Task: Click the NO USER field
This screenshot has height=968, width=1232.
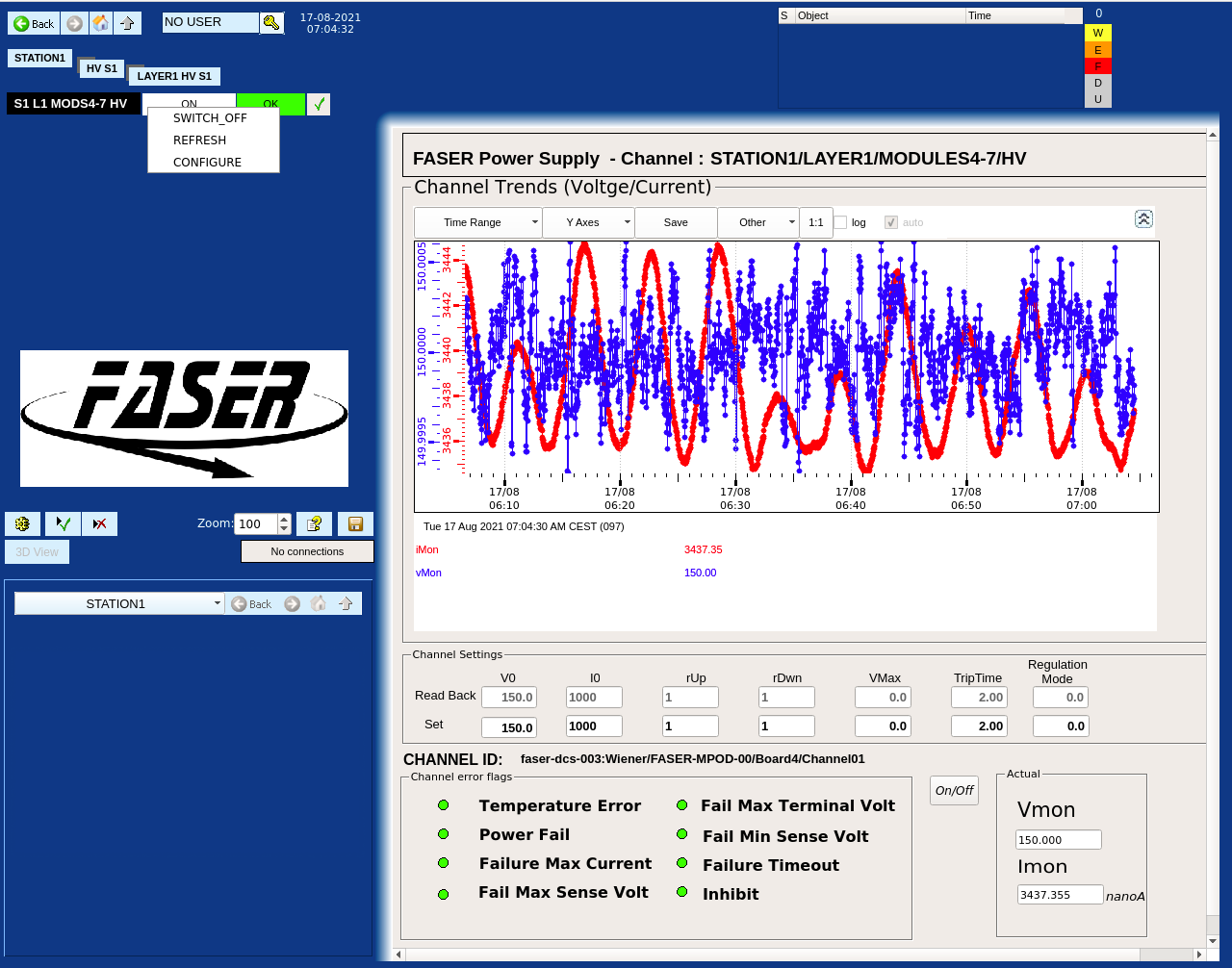Action: coord(211,22)
